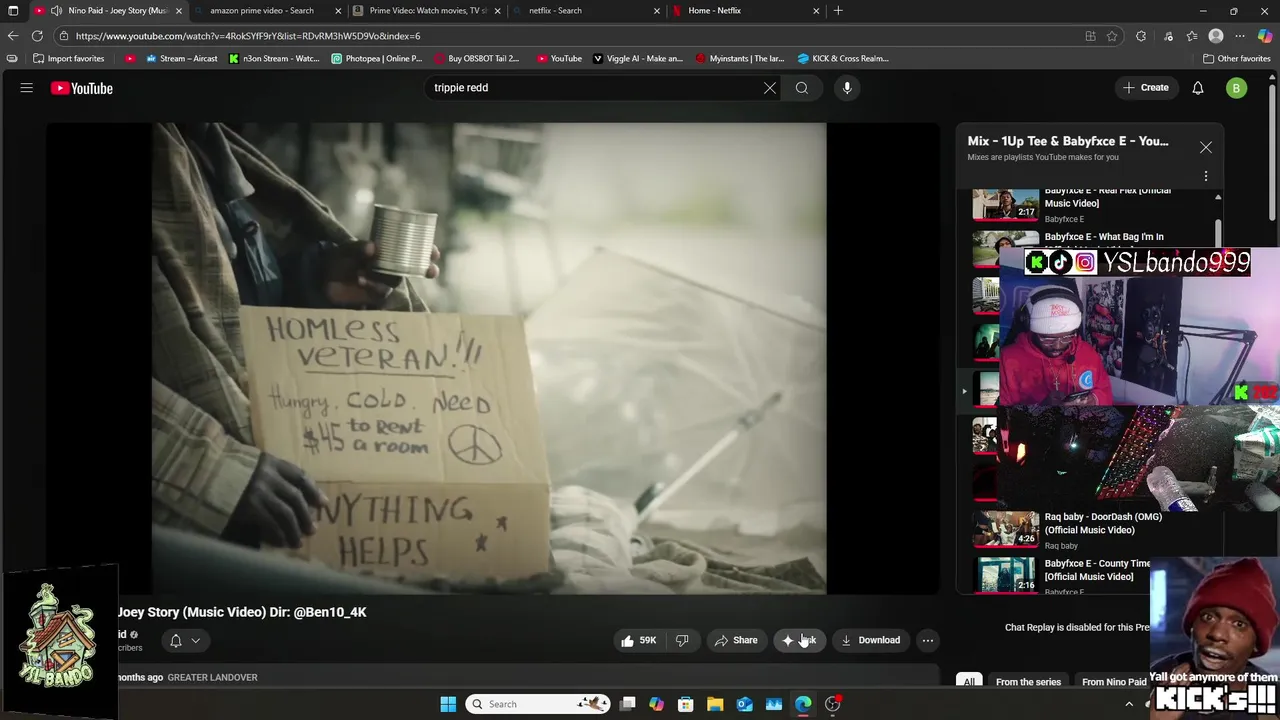Select 'All' filter chip
The image size is (1280, 720).
pos(969,682)
